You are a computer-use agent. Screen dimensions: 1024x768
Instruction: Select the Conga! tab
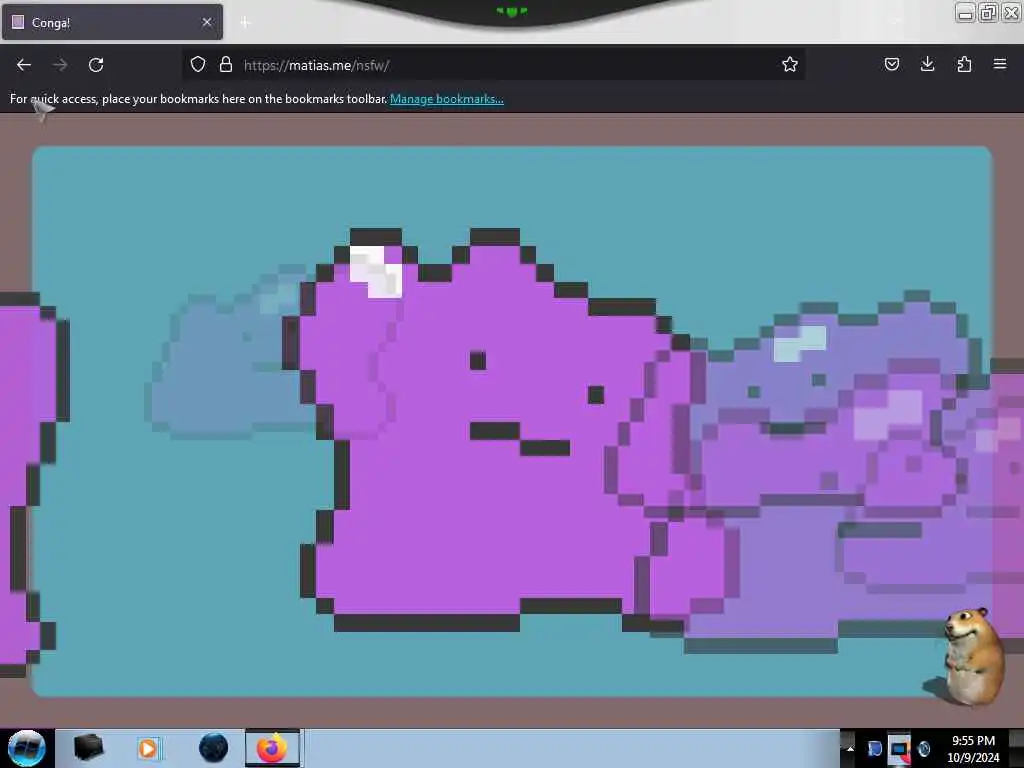112,22
